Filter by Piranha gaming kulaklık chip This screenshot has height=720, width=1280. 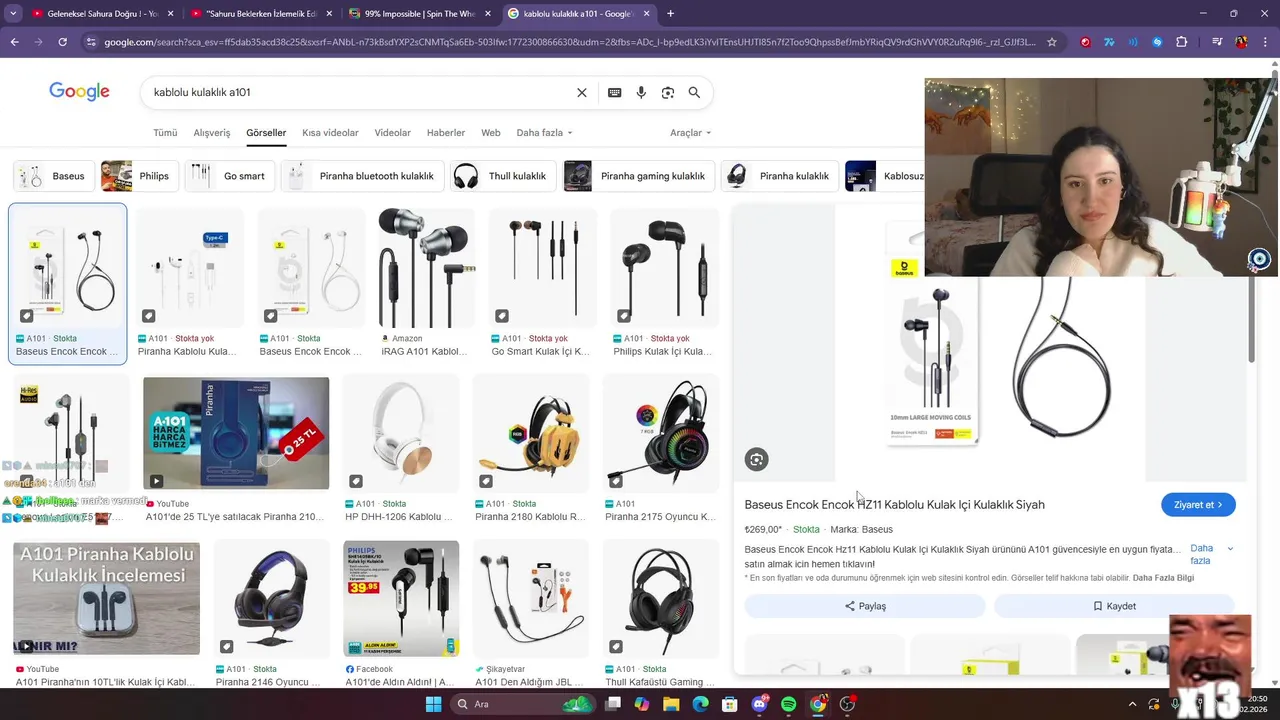coord(638,176)
